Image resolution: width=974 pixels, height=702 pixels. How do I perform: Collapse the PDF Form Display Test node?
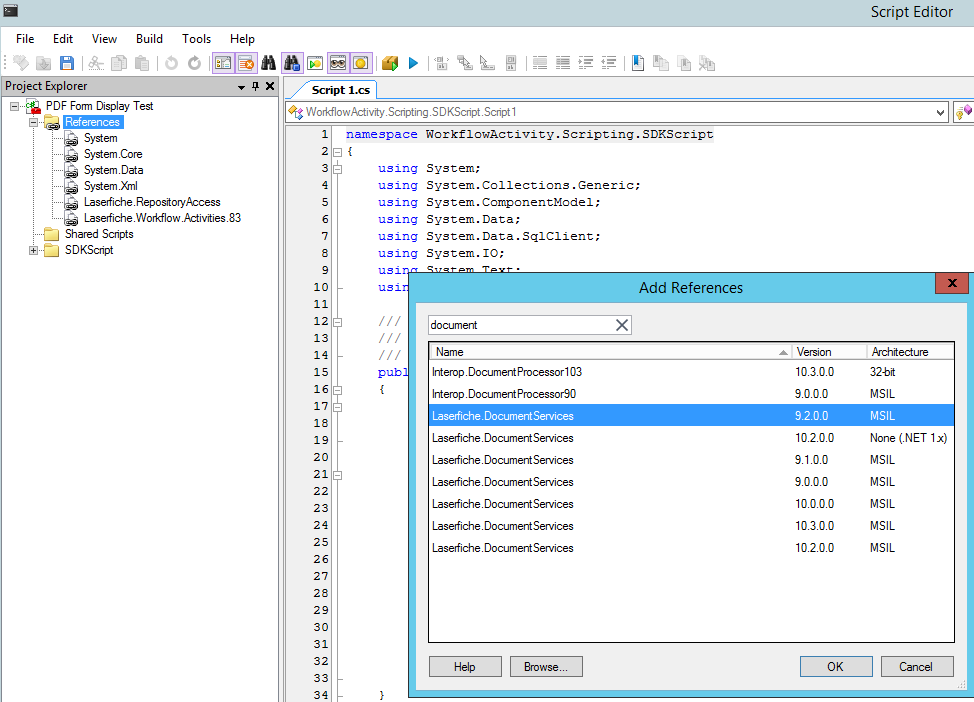pos(14,106)
